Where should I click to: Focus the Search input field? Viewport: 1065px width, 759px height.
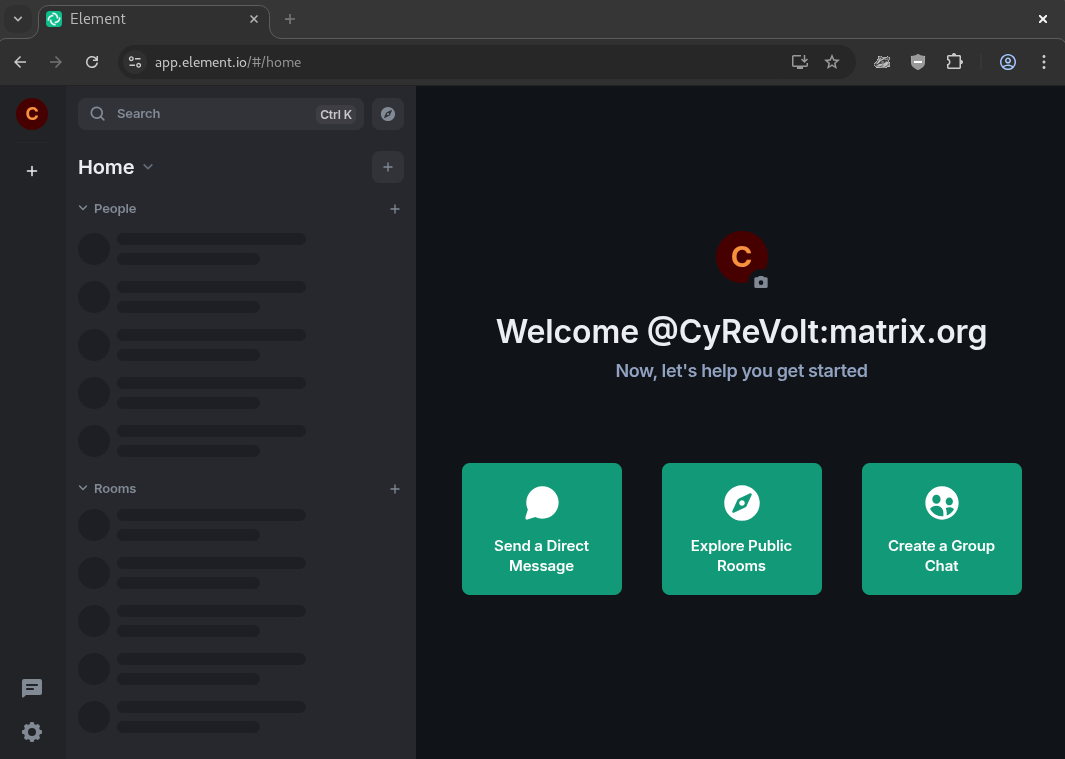221,113
